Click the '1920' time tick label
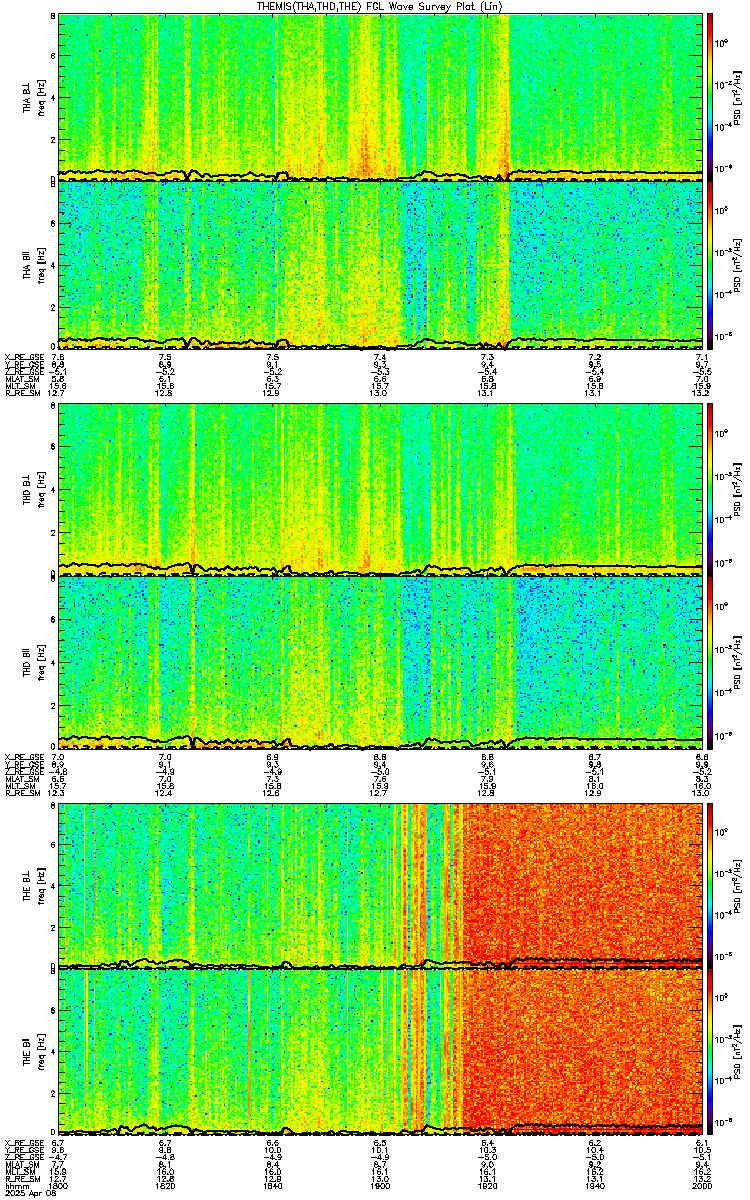Viewport: 750px width, 1200px height. 487,1185
